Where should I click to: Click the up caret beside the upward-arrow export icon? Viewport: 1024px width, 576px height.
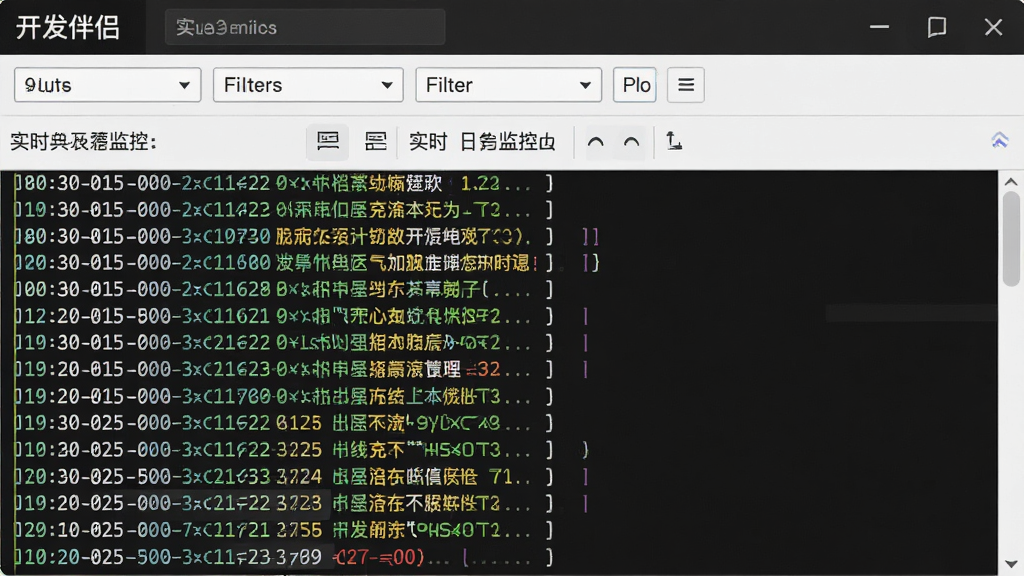point(632,142)
